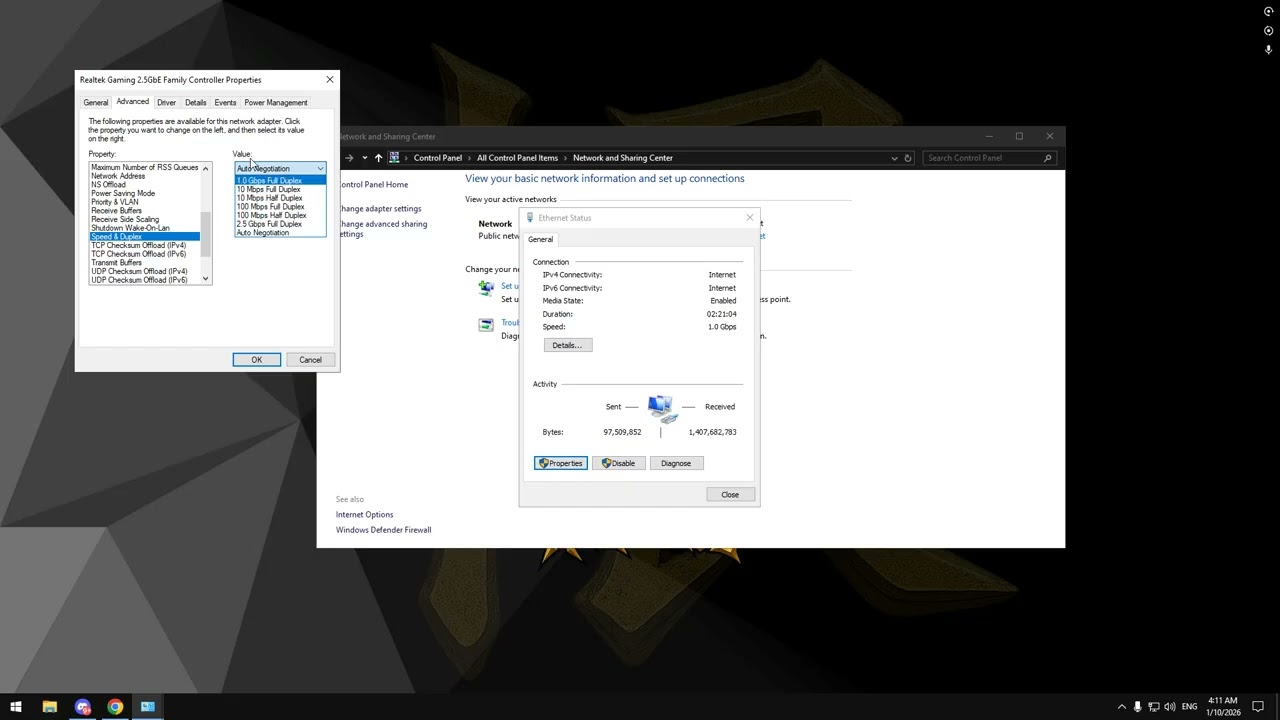Switch to the Details tab

[195, 103]
